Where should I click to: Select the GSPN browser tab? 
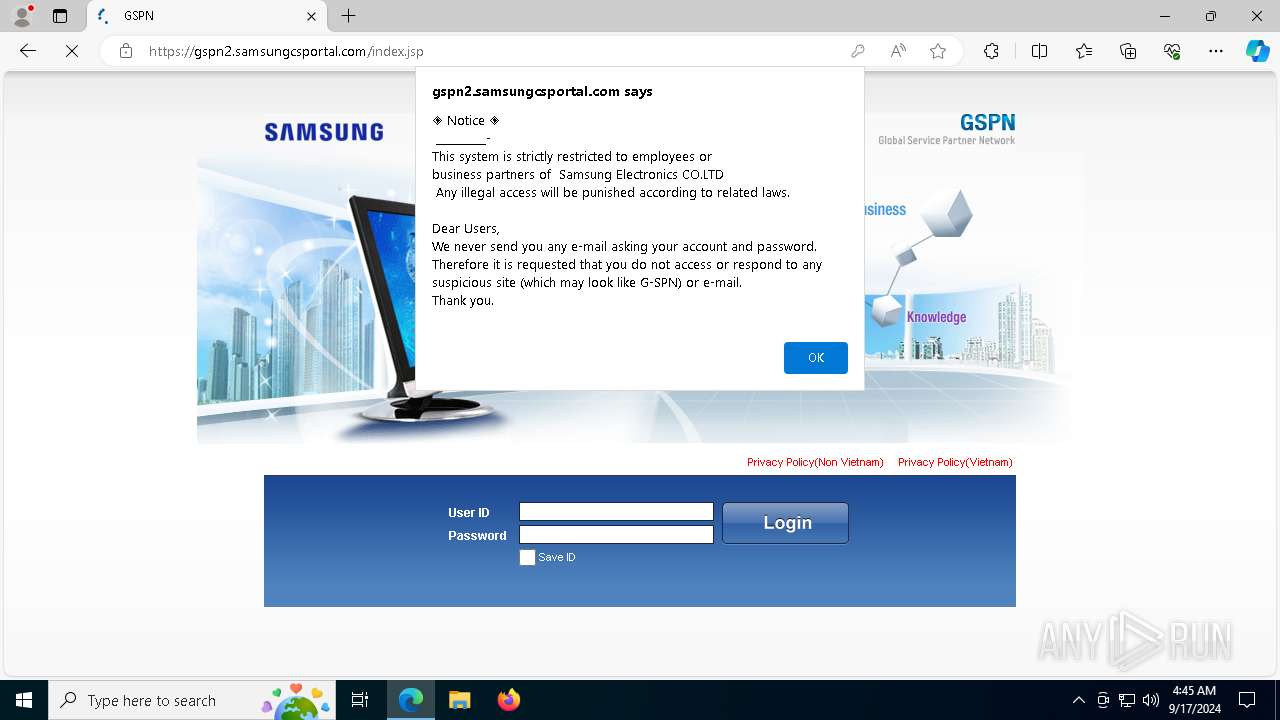coord(207,16)
